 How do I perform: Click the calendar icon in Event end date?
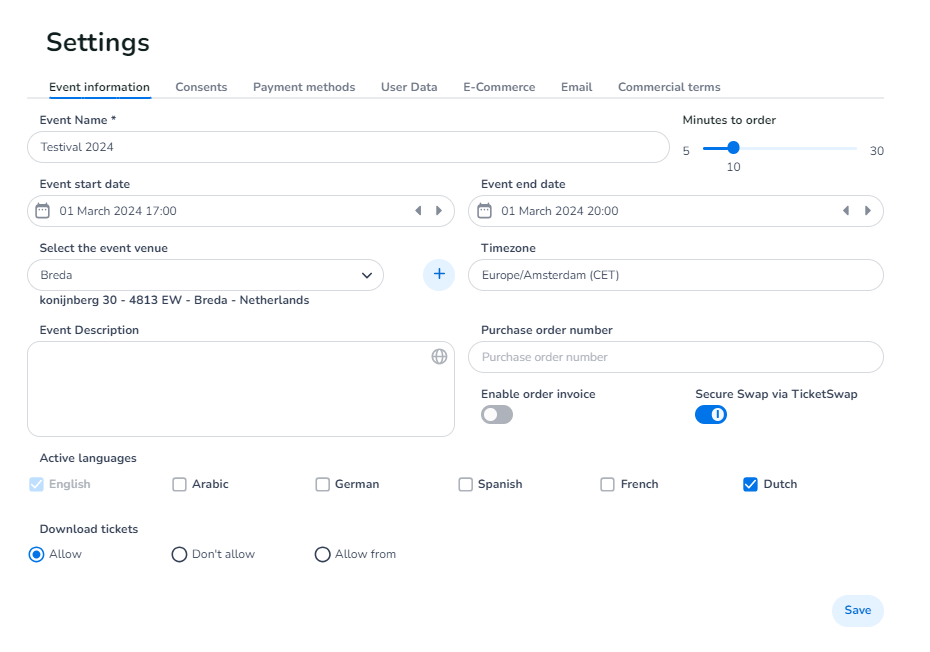[x=484, y=211]
